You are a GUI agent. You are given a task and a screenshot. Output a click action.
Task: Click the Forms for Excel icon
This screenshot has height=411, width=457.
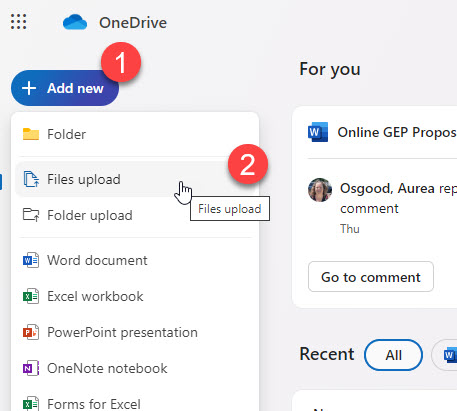coord(31,404)
